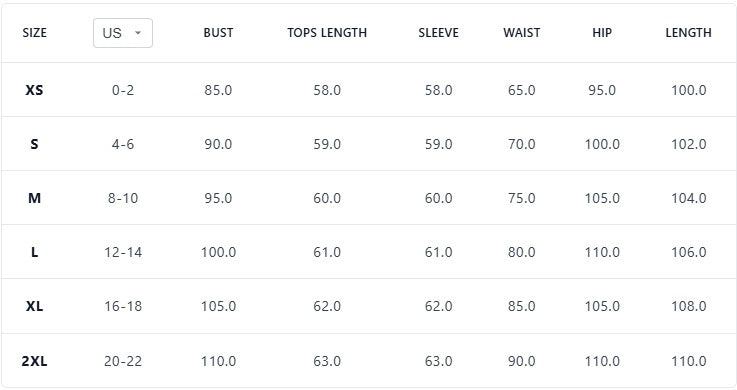Click the 0-2 US size cell
737x390 pixels.
coord(123,90)
